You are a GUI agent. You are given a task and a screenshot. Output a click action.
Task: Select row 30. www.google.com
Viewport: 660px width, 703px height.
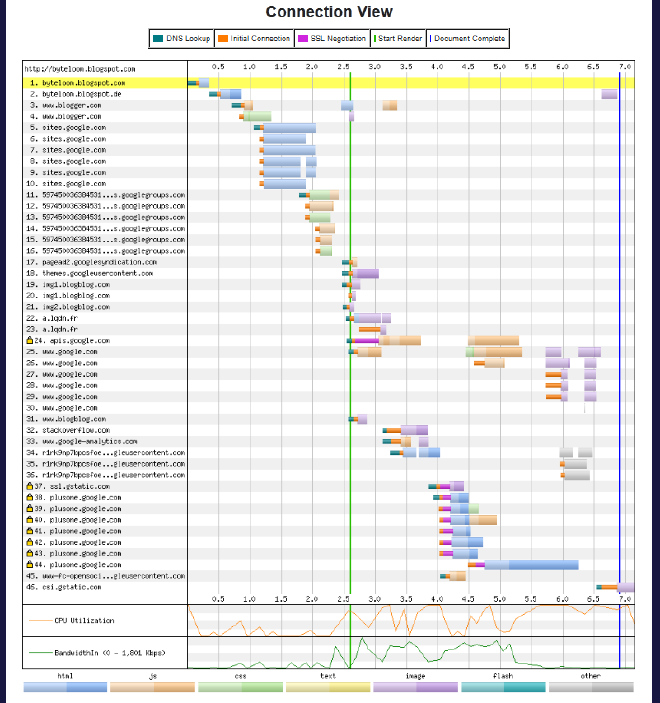coord(329,408)
